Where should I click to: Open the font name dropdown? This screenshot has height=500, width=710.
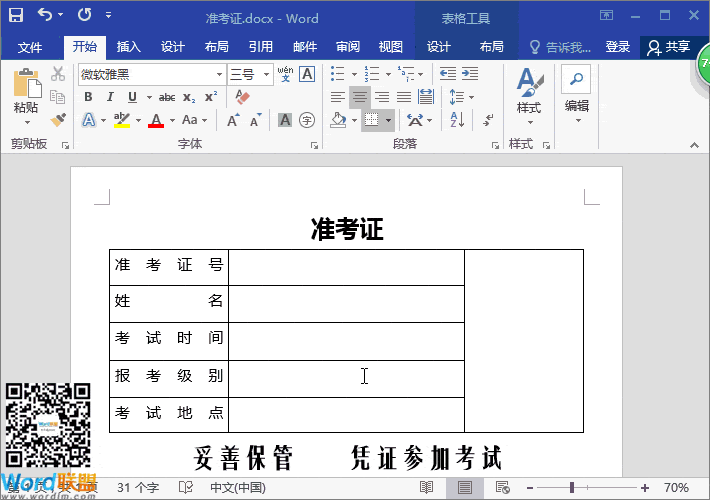(x=219, y=75)
